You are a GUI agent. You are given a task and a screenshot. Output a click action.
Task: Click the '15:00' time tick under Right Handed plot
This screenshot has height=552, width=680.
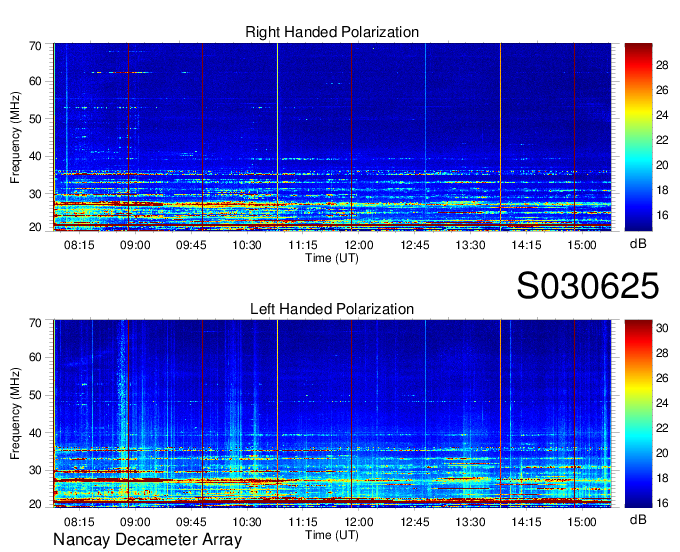[x=582, y=245]
